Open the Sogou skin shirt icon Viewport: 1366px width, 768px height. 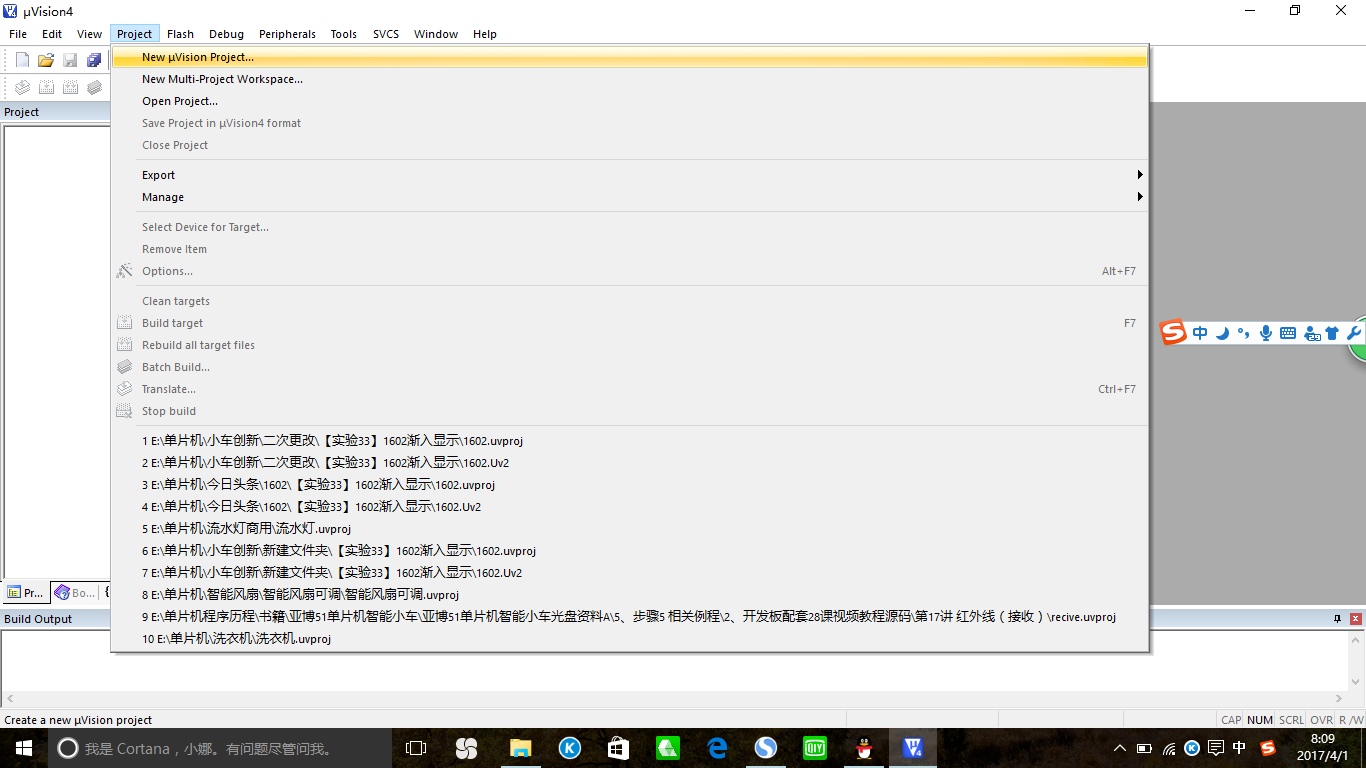tap(1332, 333)
